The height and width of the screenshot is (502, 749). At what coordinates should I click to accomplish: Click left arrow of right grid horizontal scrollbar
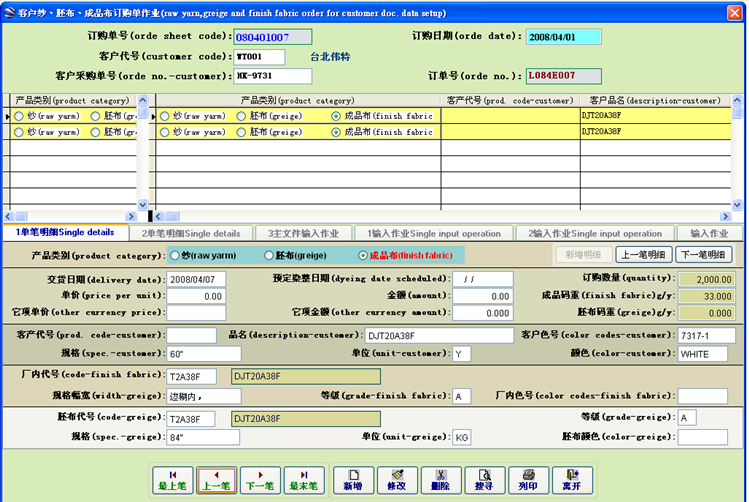point(159,216)
